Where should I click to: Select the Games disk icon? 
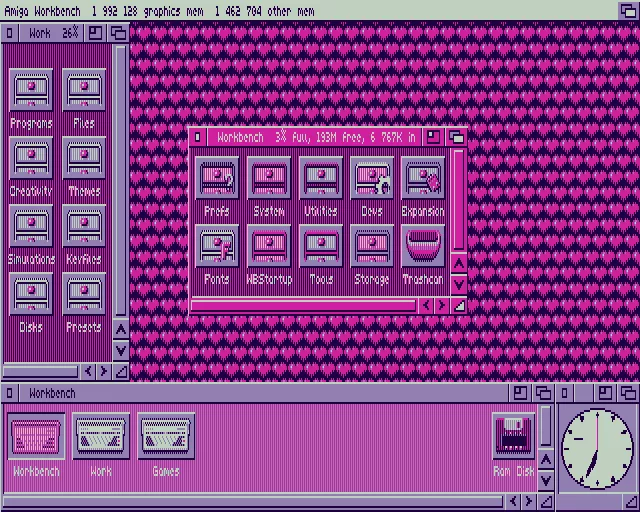click(166, 436)
